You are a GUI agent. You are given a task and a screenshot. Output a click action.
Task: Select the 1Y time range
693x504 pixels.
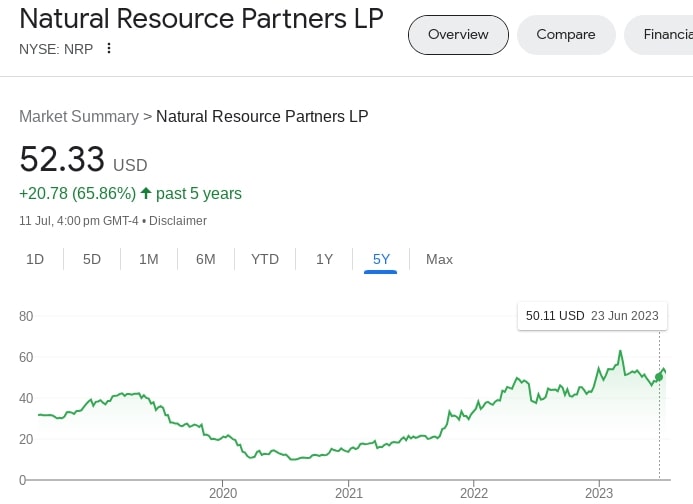pyautogui.click(x=325, y=259)
